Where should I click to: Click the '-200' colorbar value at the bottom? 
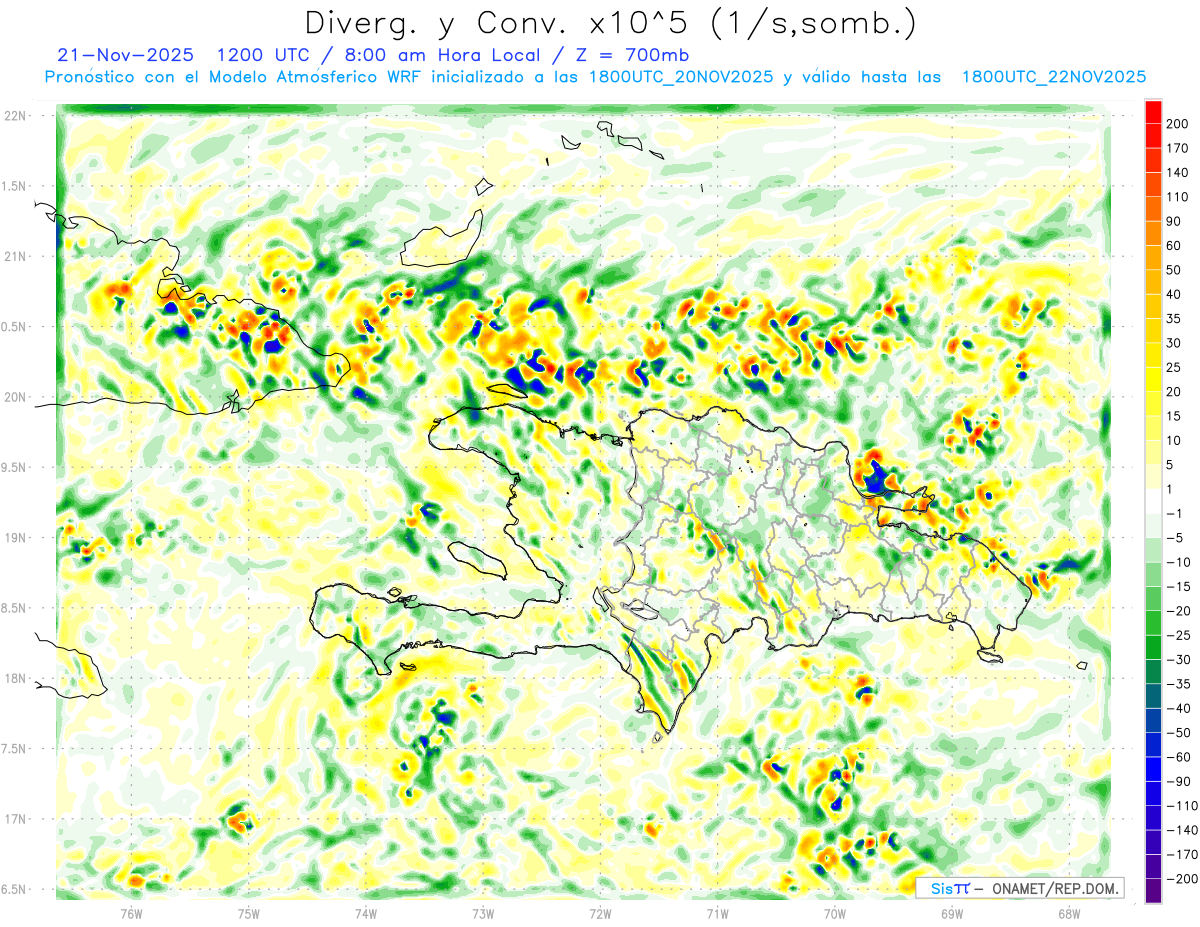coord(1183,878)
